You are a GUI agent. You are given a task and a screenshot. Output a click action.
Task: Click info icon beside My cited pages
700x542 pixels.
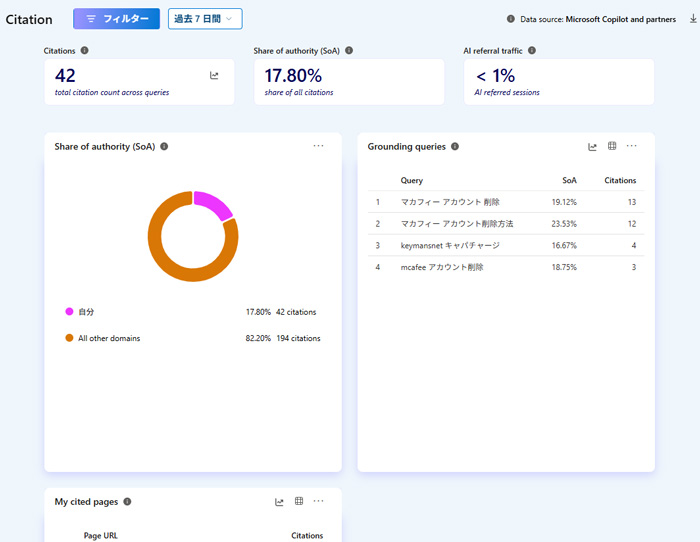coord(127,501)
